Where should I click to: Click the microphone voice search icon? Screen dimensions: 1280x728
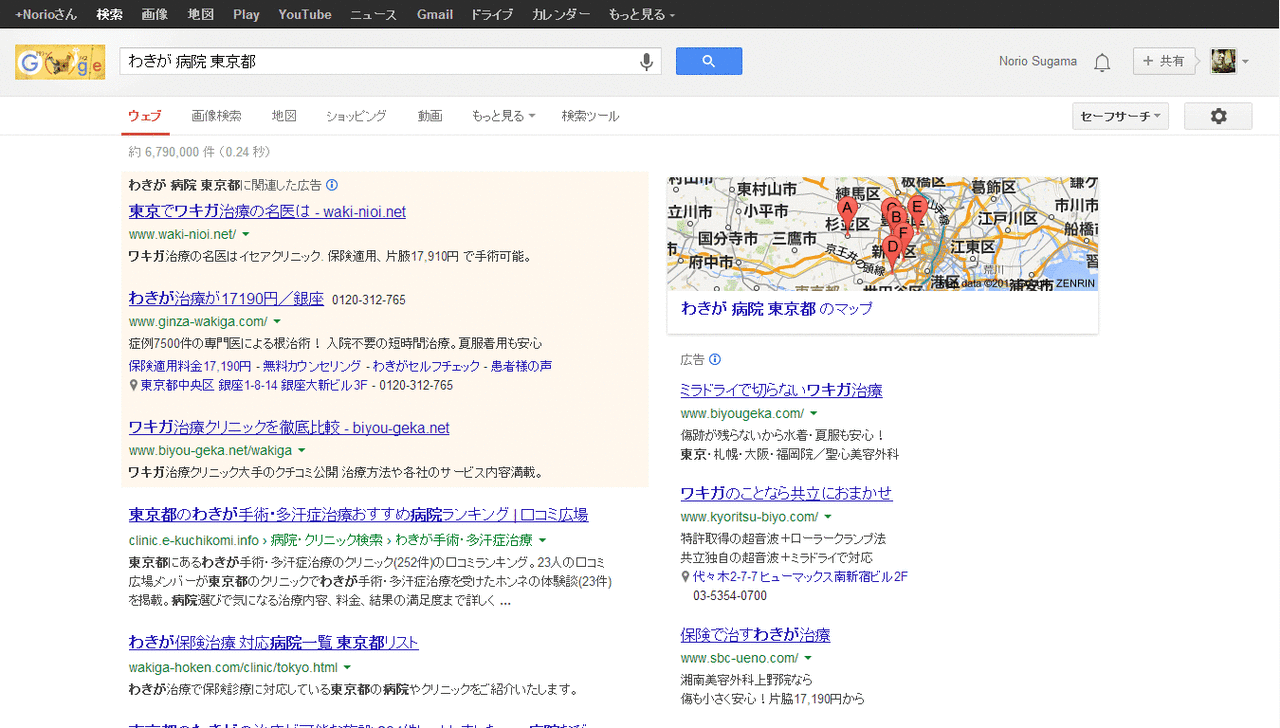click(x=647, y=62)
